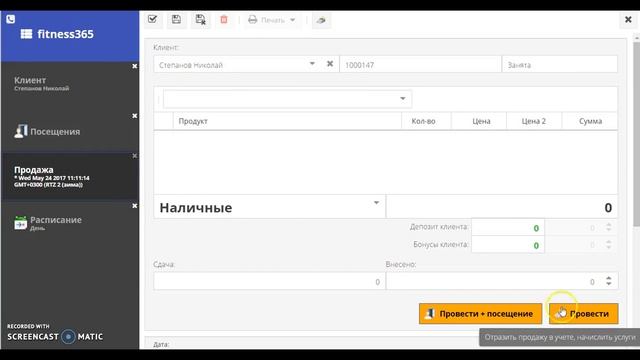The image size is (640, 360).
Task: Click the red delete trash icon
Action: point(224,20)
